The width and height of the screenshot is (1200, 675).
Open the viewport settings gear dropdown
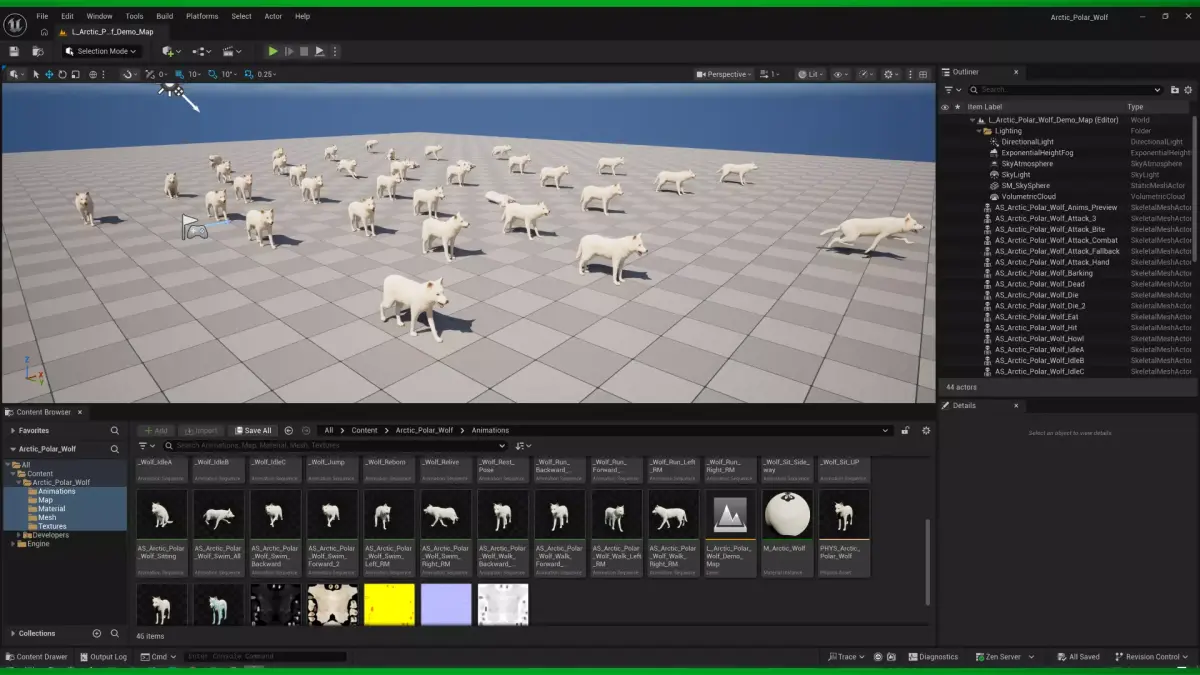point(890,74)
